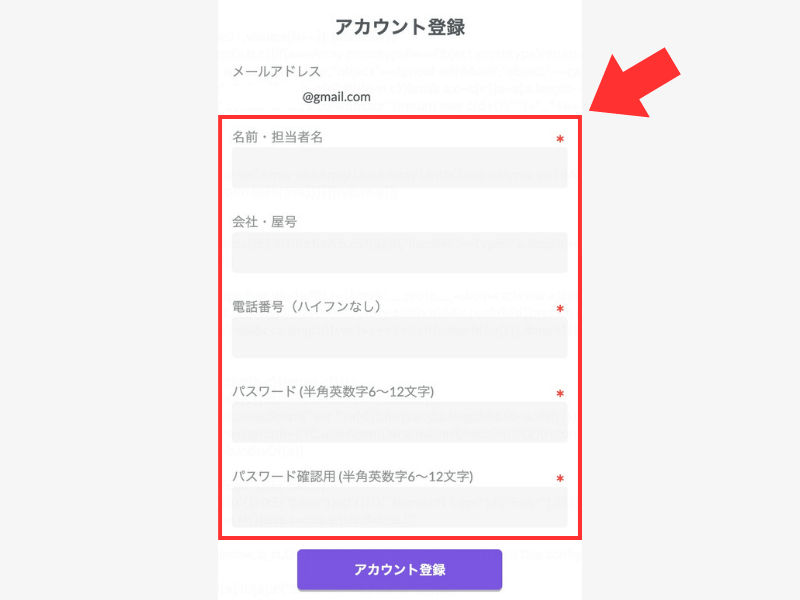Click the red asterisk beside パスワード
Image resolution: width=800 pixels, height=600 pixels.
tap(560, 394)
